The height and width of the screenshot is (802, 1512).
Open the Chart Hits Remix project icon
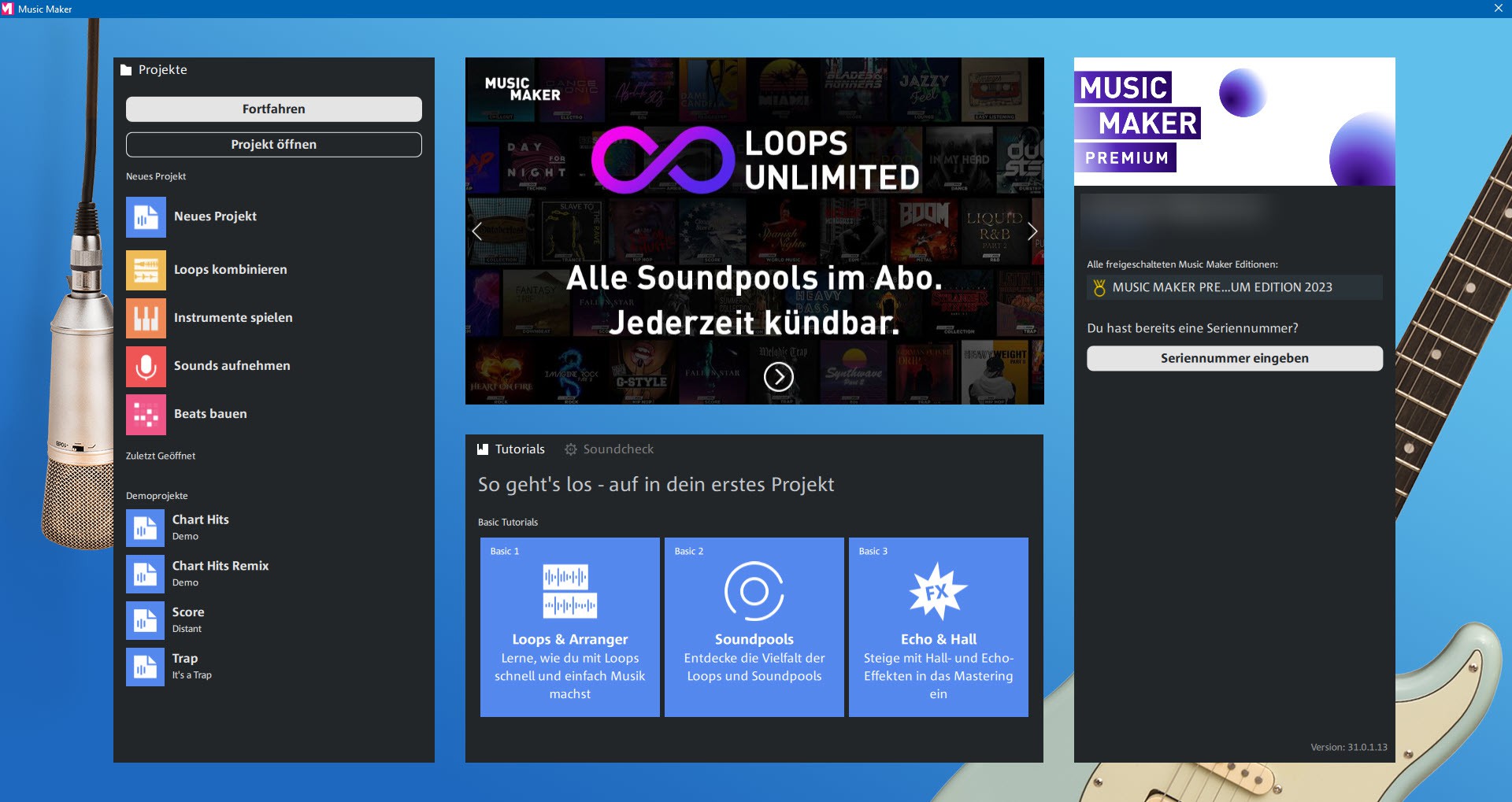[145, 574]
